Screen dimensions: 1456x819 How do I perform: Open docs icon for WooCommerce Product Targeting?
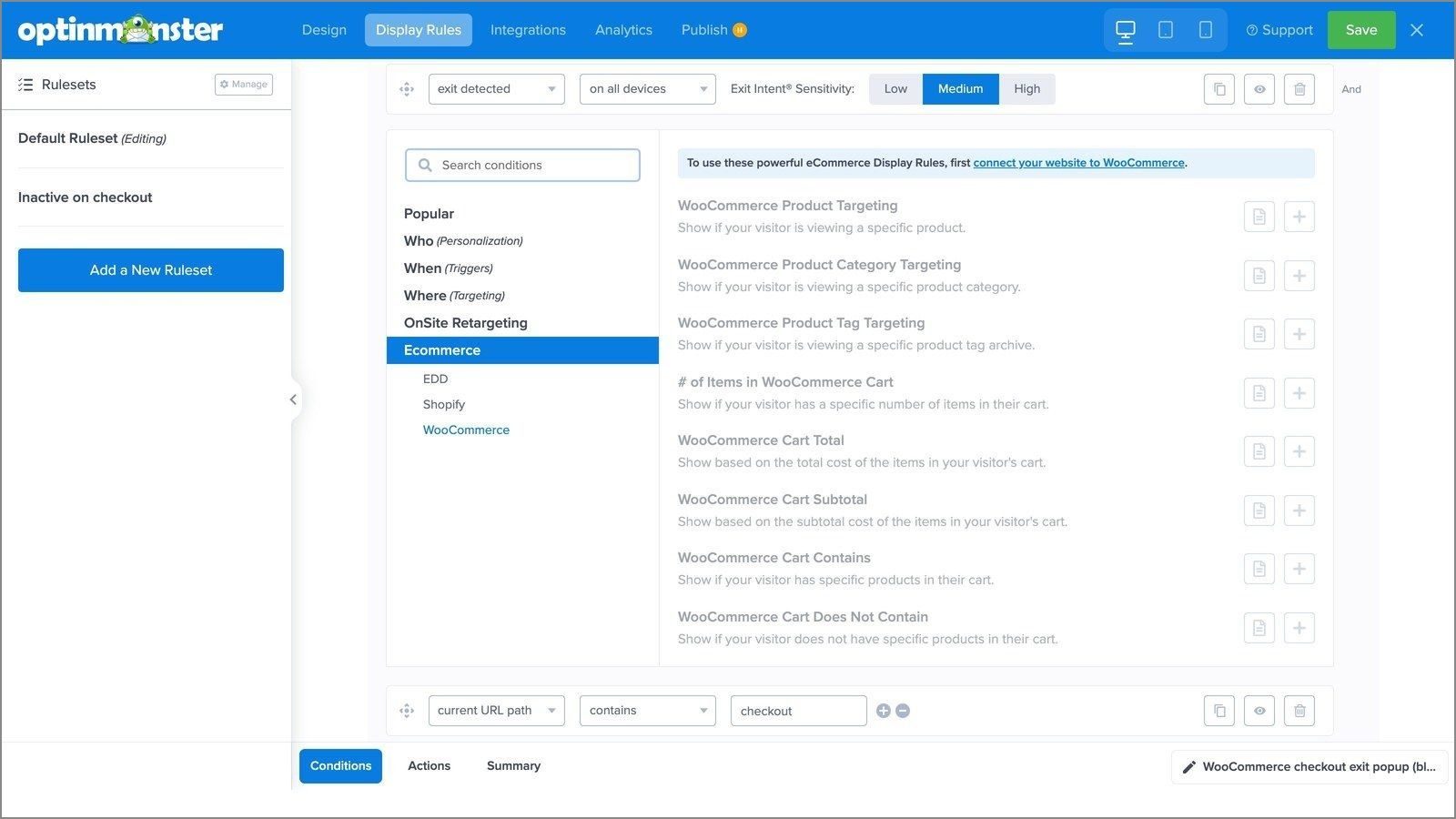pyautogui.click(x=1259, y=217)
